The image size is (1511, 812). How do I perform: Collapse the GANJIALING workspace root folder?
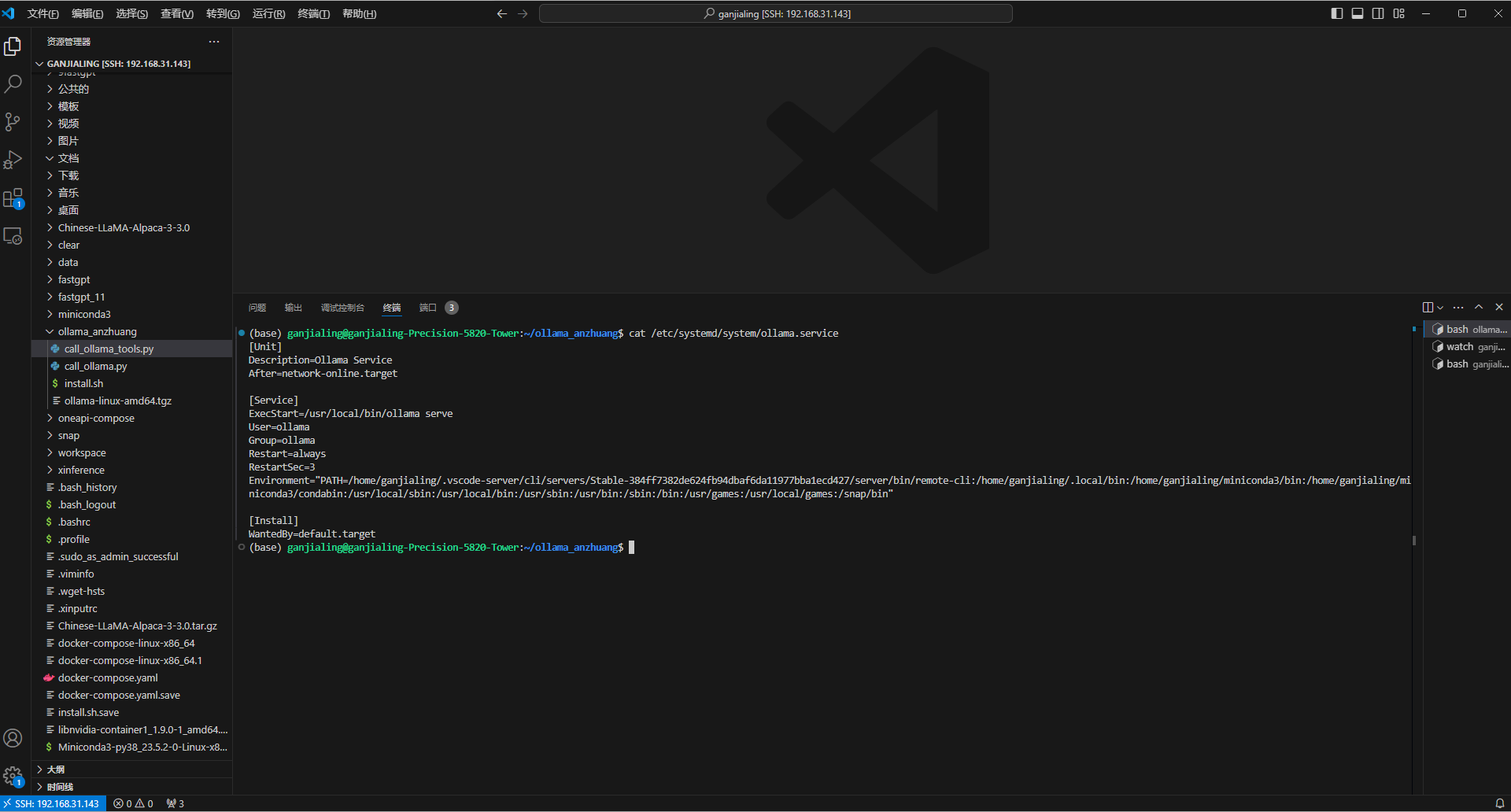coord(118,64)
